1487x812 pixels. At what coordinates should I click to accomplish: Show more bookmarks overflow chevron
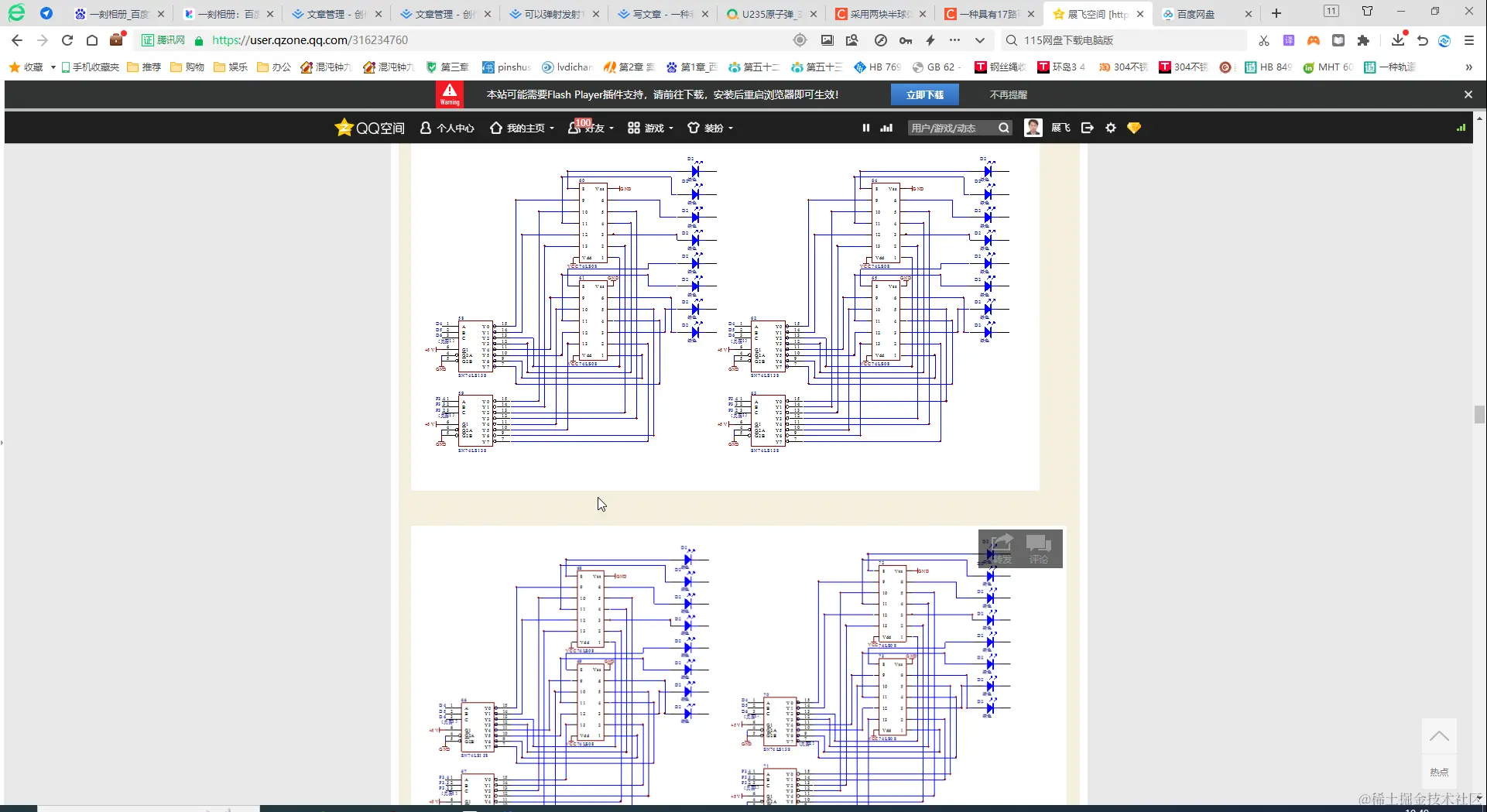(x=1468, y=67)
